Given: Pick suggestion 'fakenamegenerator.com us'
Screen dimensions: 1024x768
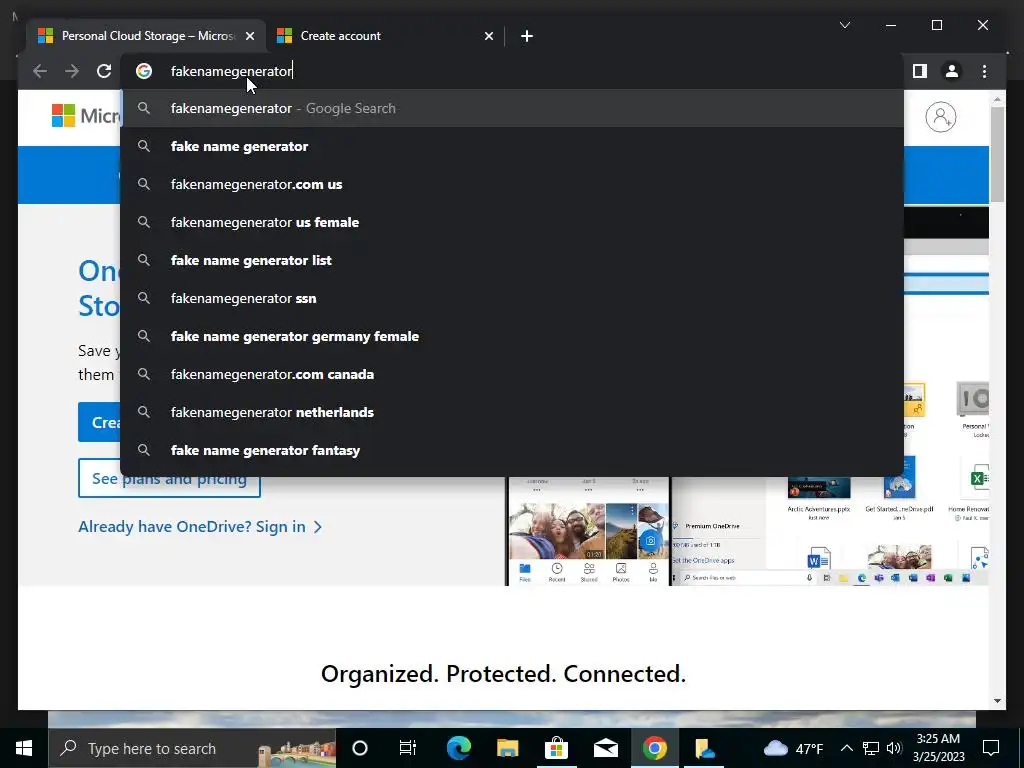Looking at the screenshot, I should 512,184.
